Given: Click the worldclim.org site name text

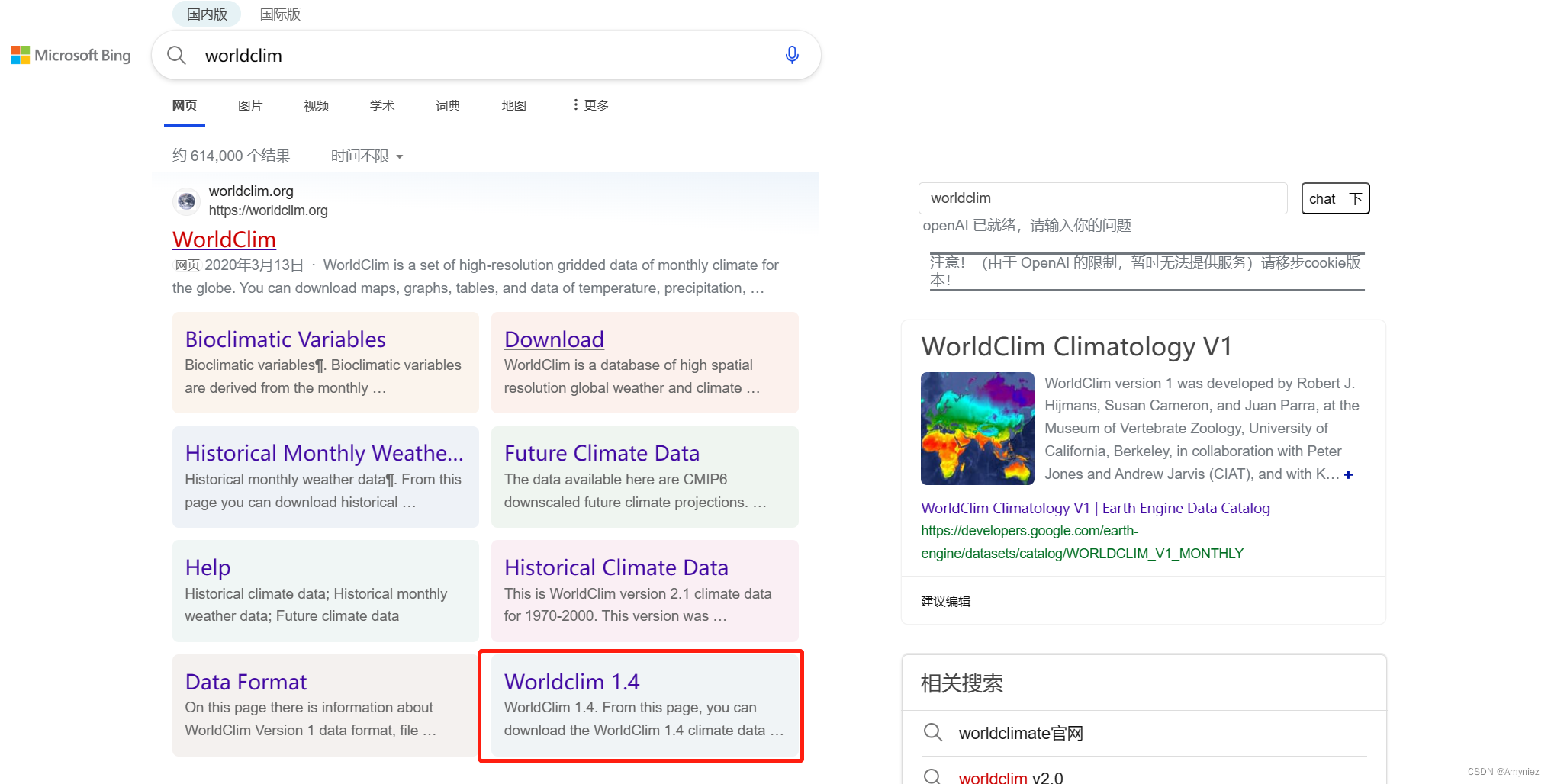Looking at the screenshot, I should [251, 191].
